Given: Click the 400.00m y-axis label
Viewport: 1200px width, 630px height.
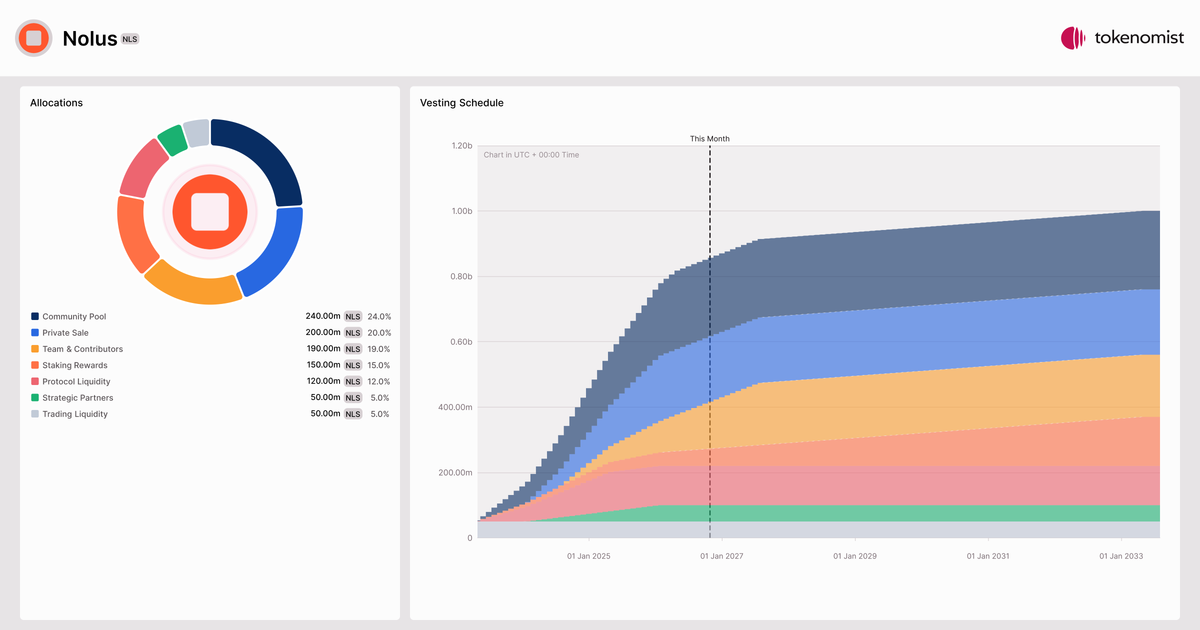Looking at the screenshot, I should point(455,407).
